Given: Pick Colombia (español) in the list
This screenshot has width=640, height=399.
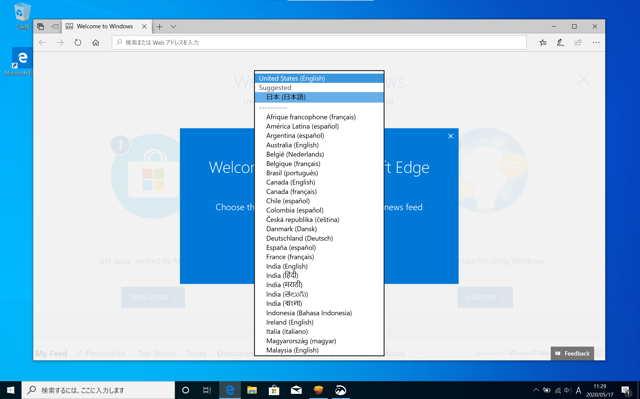Looking at the screenshot, I should 319,211.
